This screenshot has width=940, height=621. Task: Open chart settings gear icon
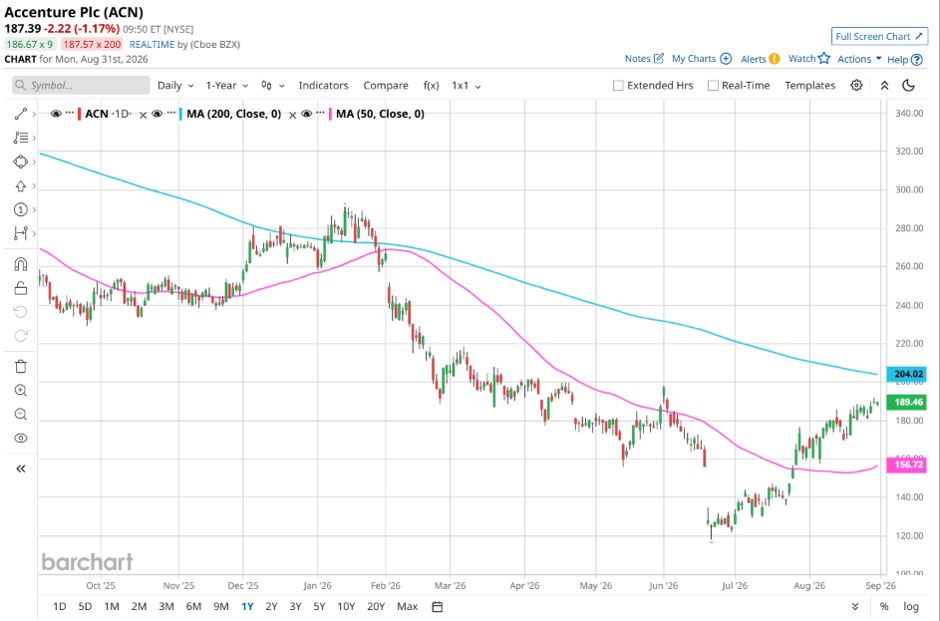(x=856, y=85)
